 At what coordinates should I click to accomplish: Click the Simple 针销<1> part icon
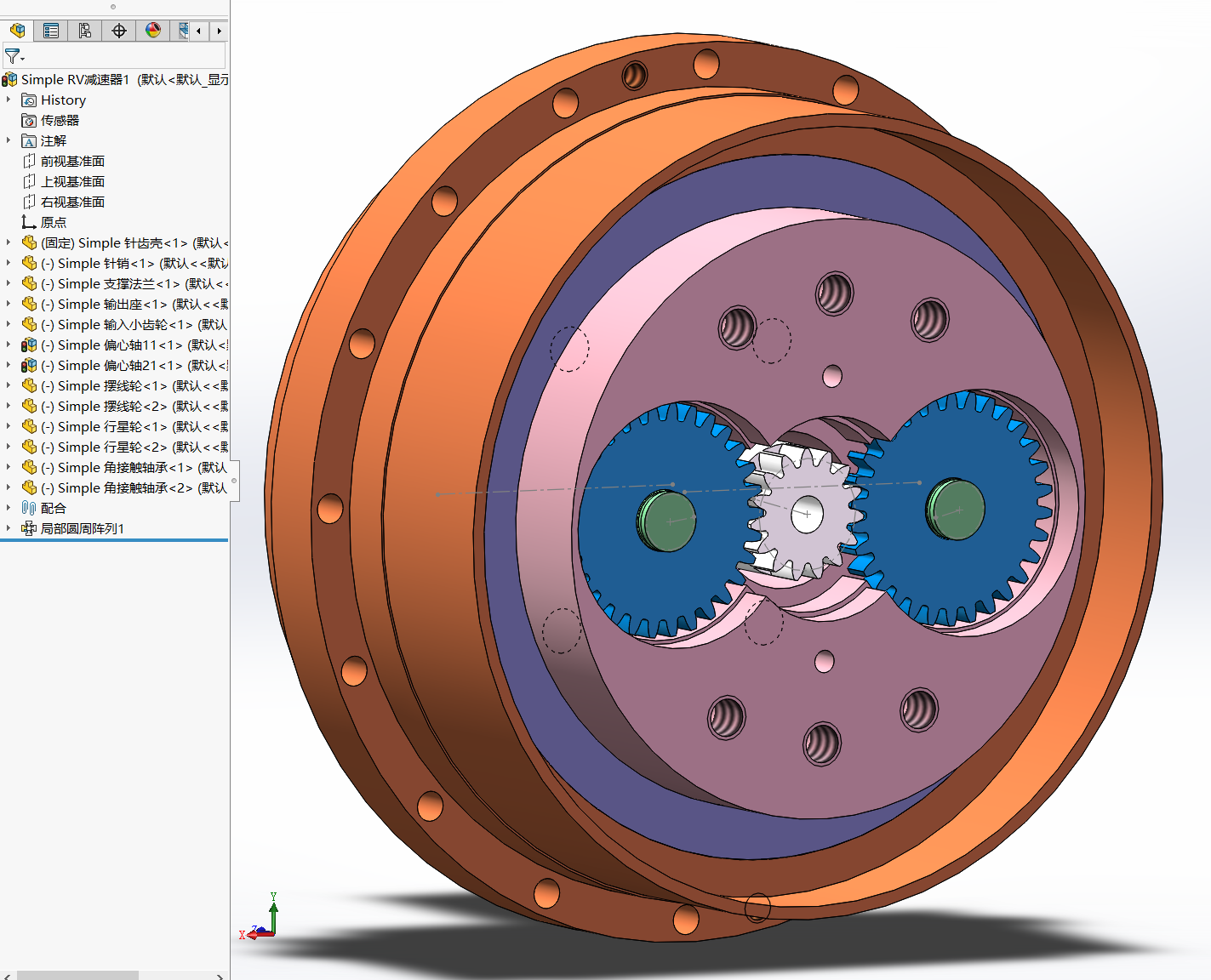pos(29,263)
